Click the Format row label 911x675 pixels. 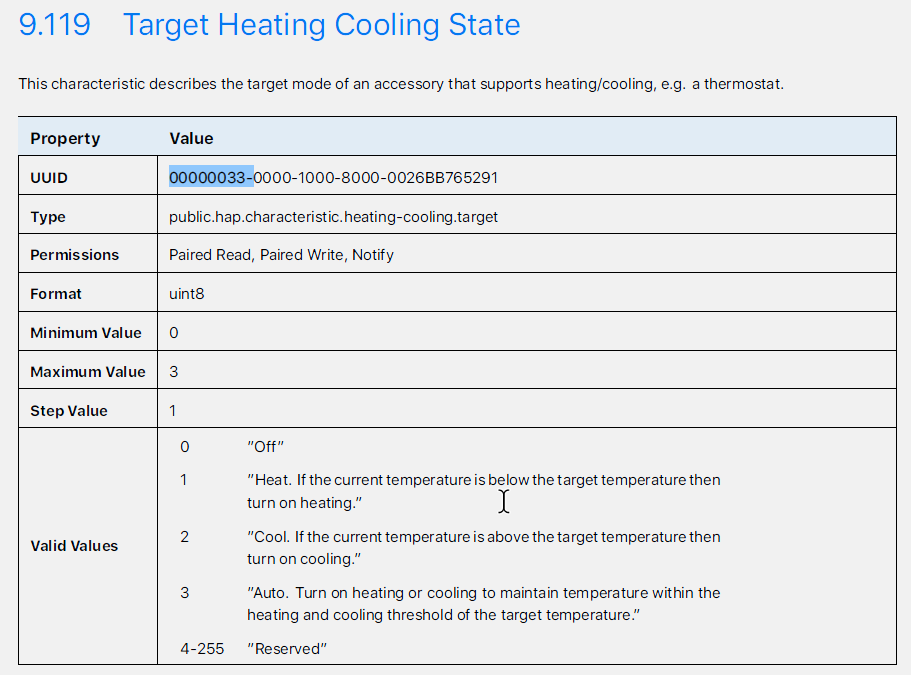pos(56,294)
